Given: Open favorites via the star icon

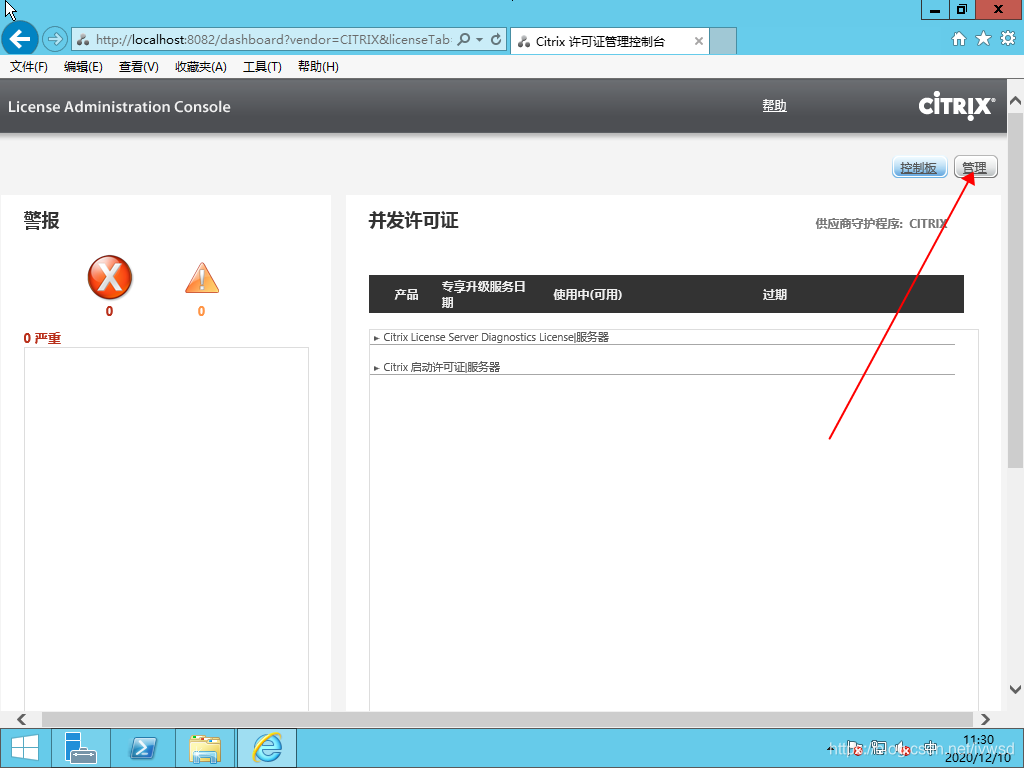Looking at the screenshot, I should tap(983, 39).
